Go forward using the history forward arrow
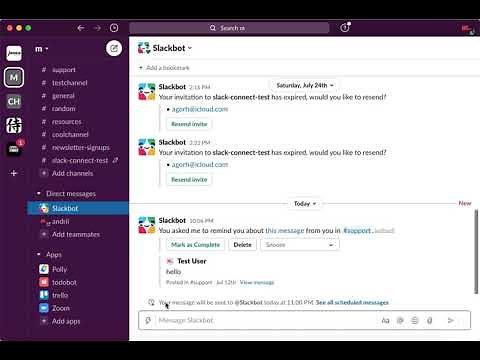This screenshot has height=360, width=480. click(97, 28)
